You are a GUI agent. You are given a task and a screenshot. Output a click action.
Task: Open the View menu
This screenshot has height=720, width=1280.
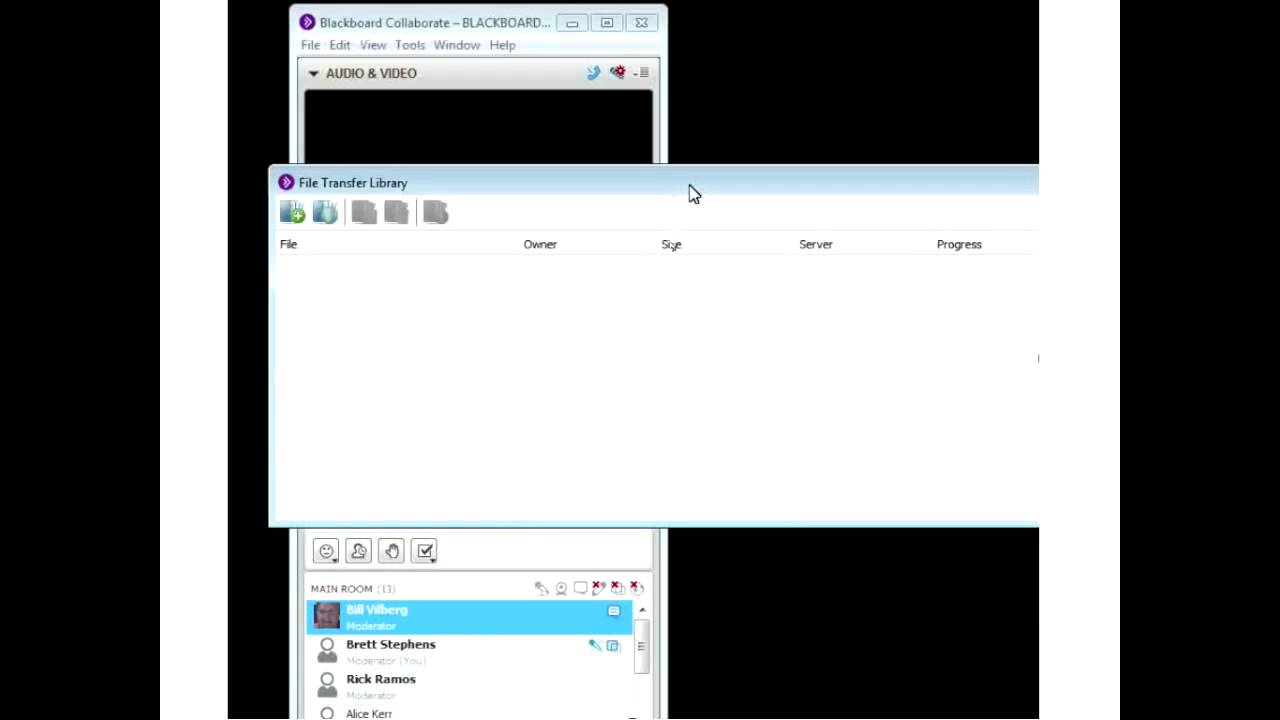point(373,45)
